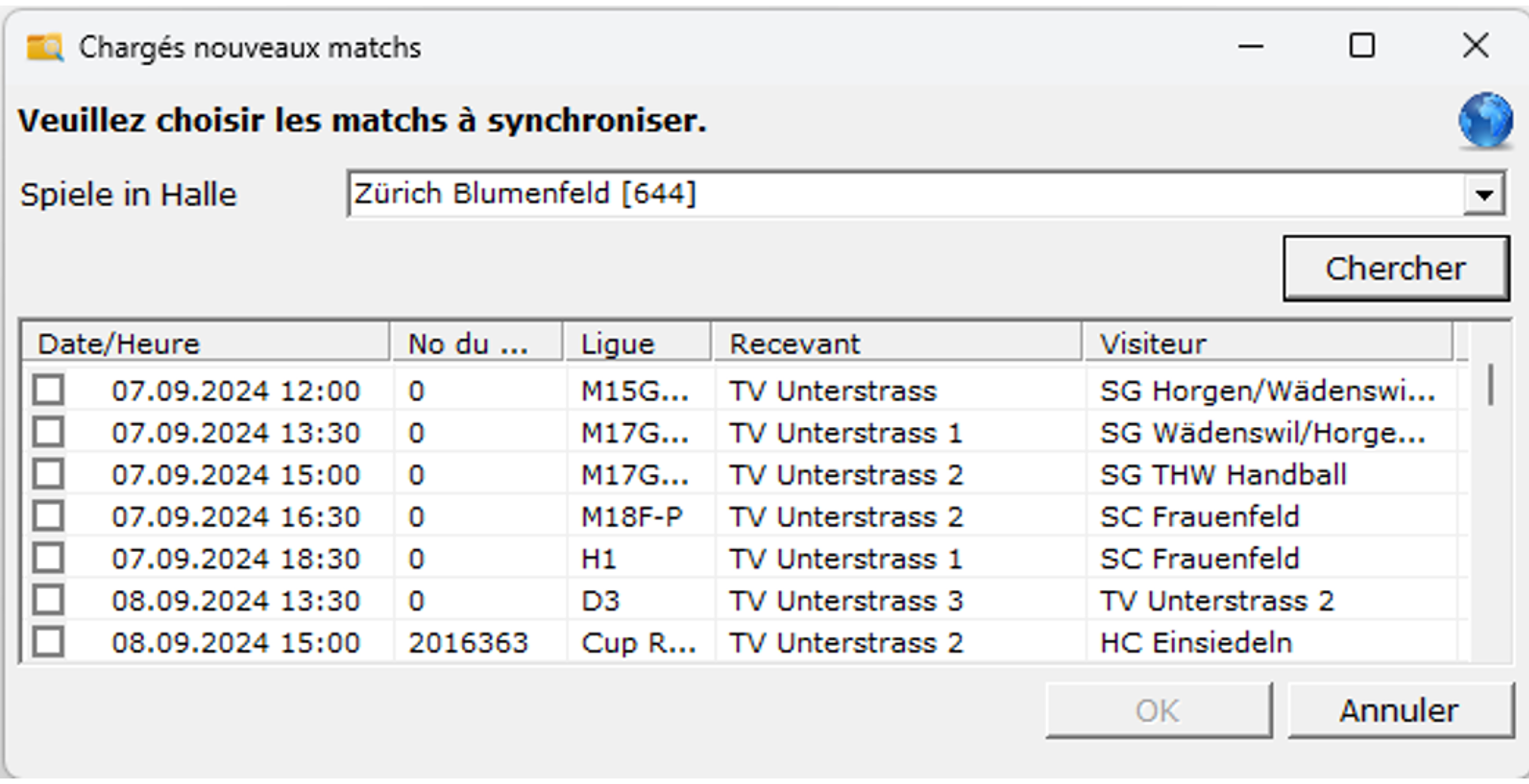Sort by the Recevant column header
The height and width of the screenshot is (784, 1529).
point(897,344)
